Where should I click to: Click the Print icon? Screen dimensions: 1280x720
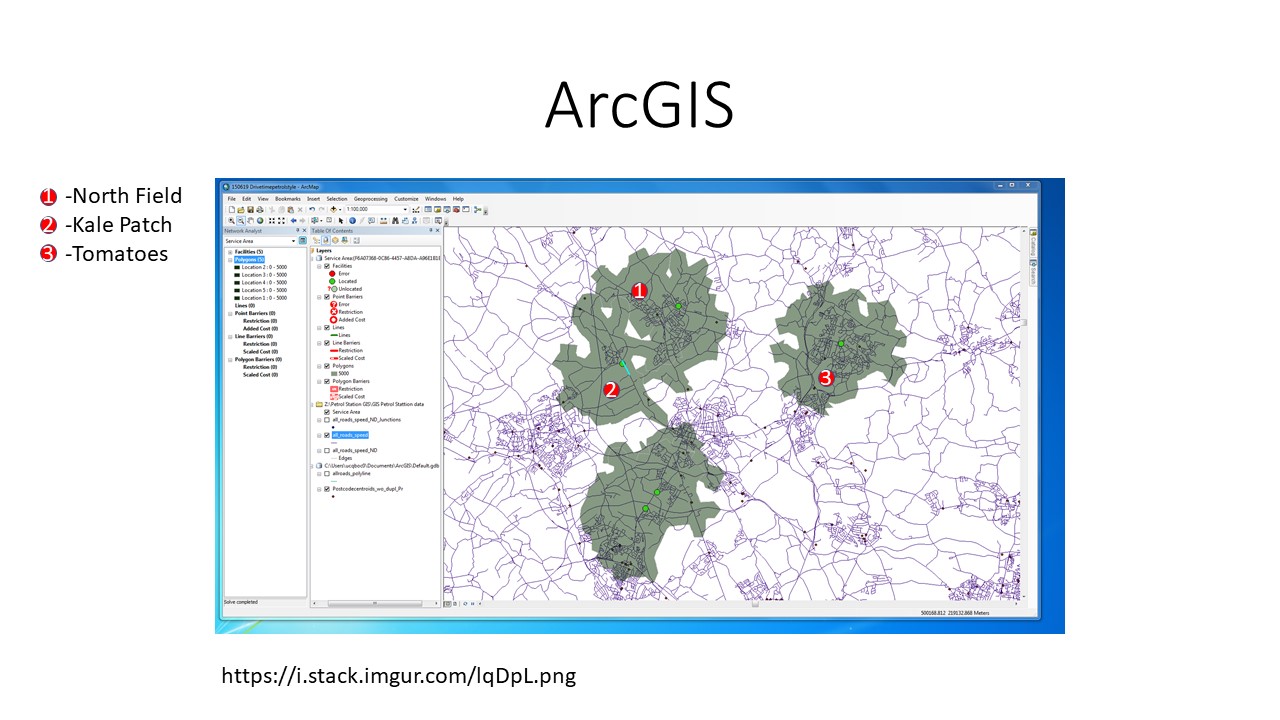point(260,209)
